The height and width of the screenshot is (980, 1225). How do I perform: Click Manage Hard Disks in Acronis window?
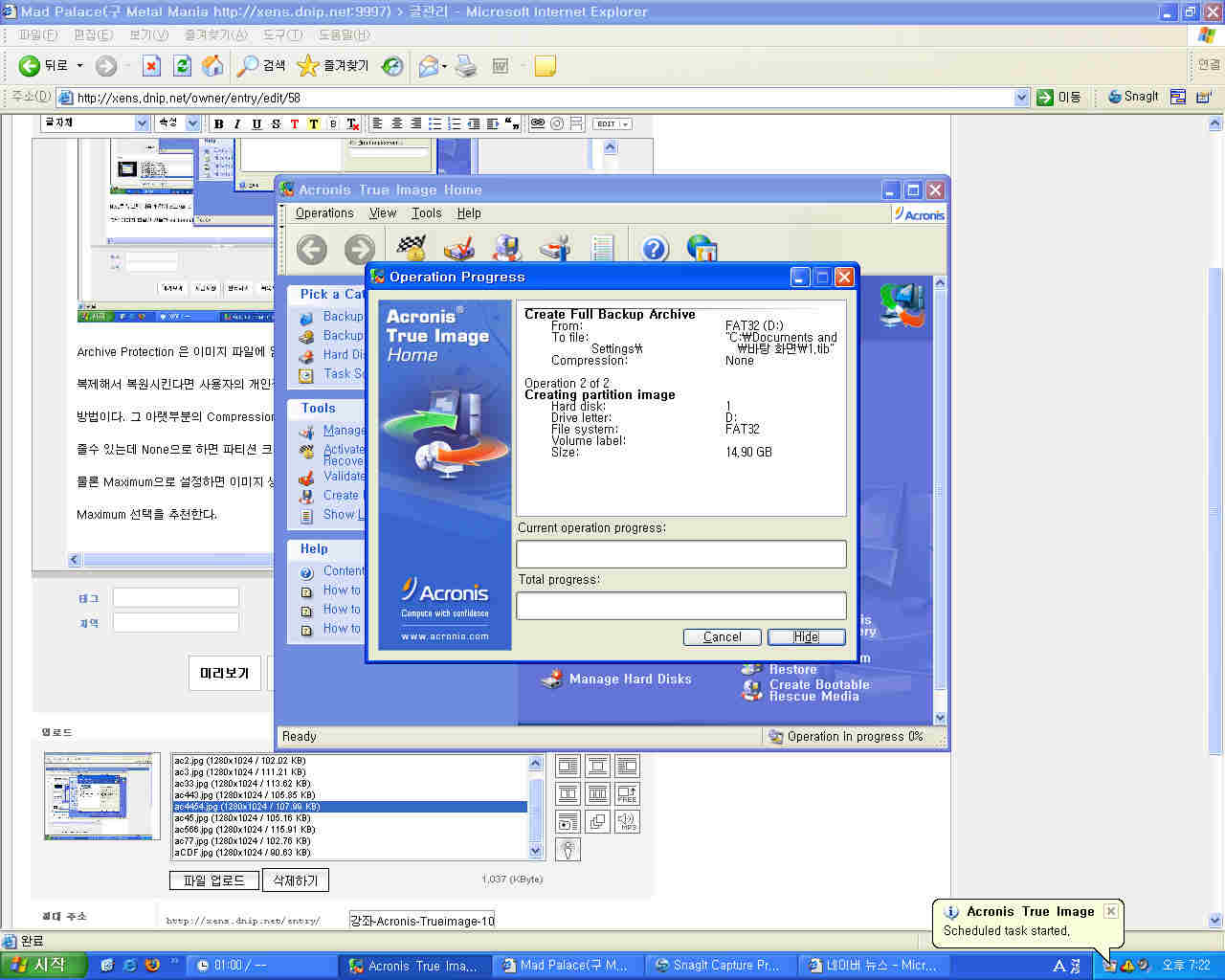(630, 679)
